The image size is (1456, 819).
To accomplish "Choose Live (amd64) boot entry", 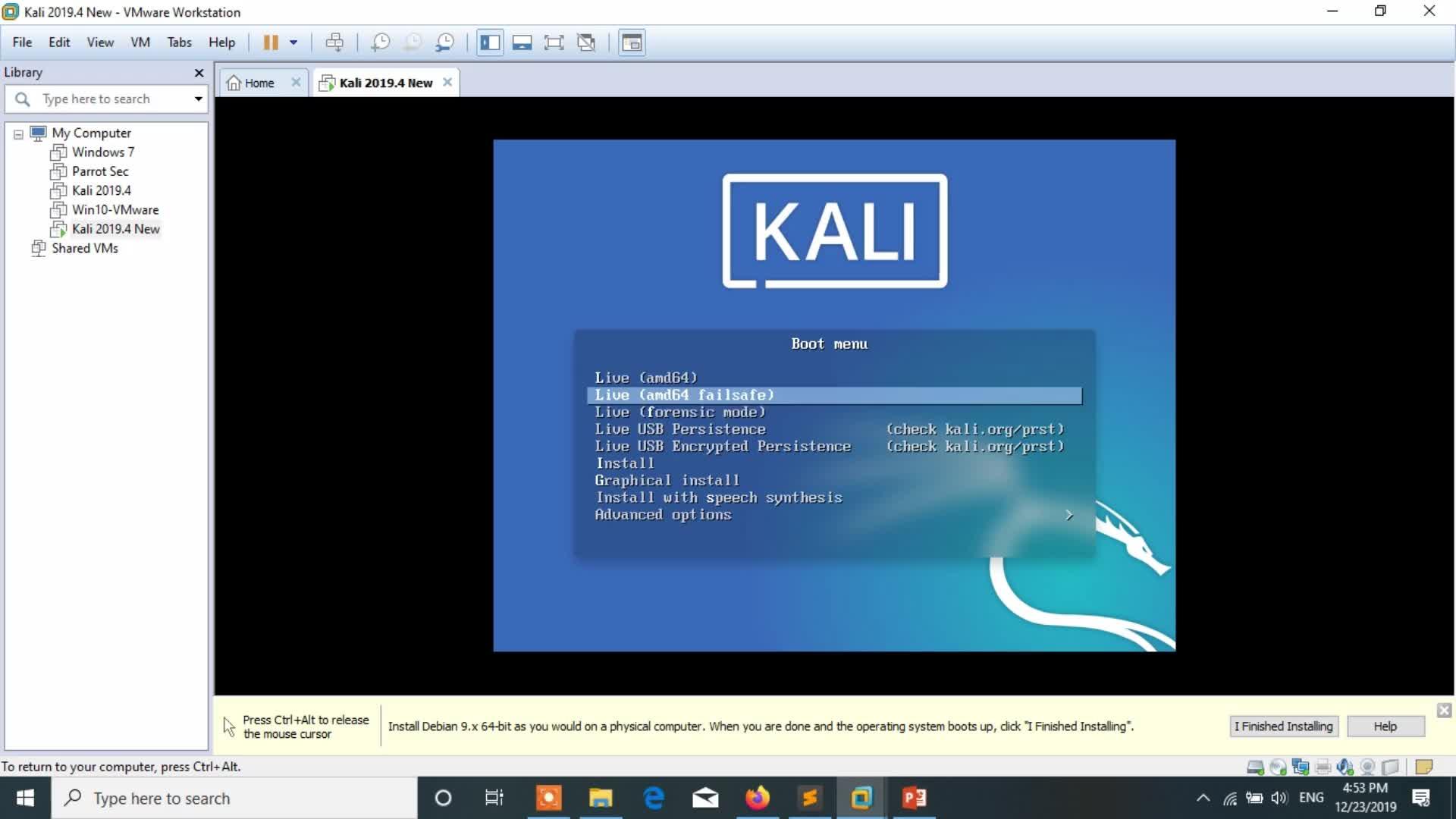I will coord(834,378).
